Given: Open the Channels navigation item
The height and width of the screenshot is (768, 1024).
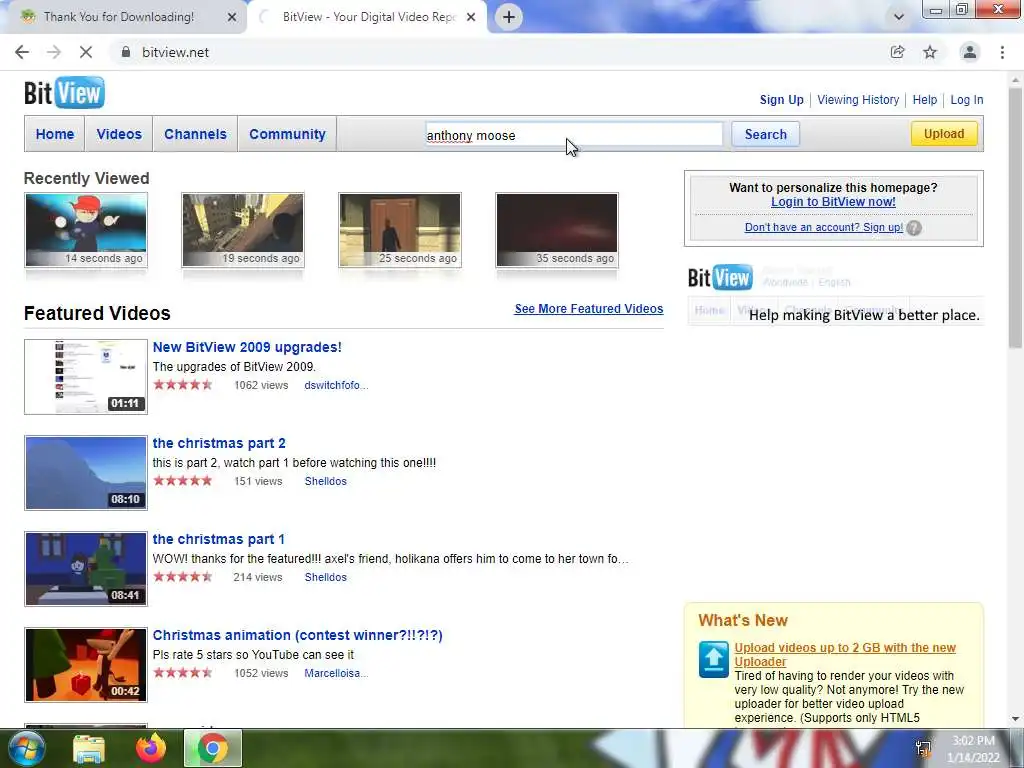Looking at the screenshot, I should click(x=195, y=134).
